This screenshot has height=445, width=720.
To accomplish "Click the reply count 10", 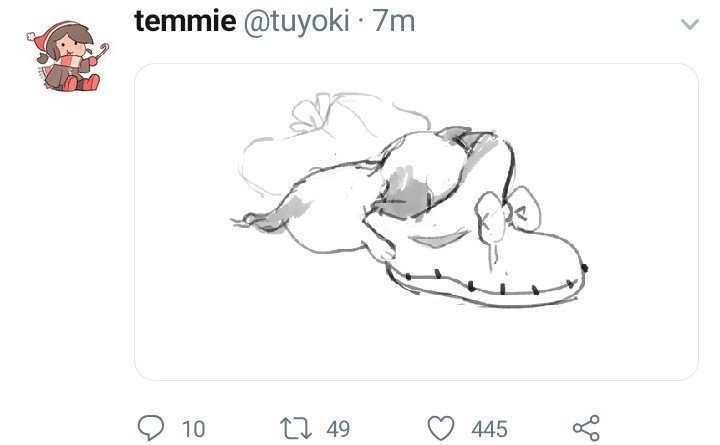I will (193, 429).
